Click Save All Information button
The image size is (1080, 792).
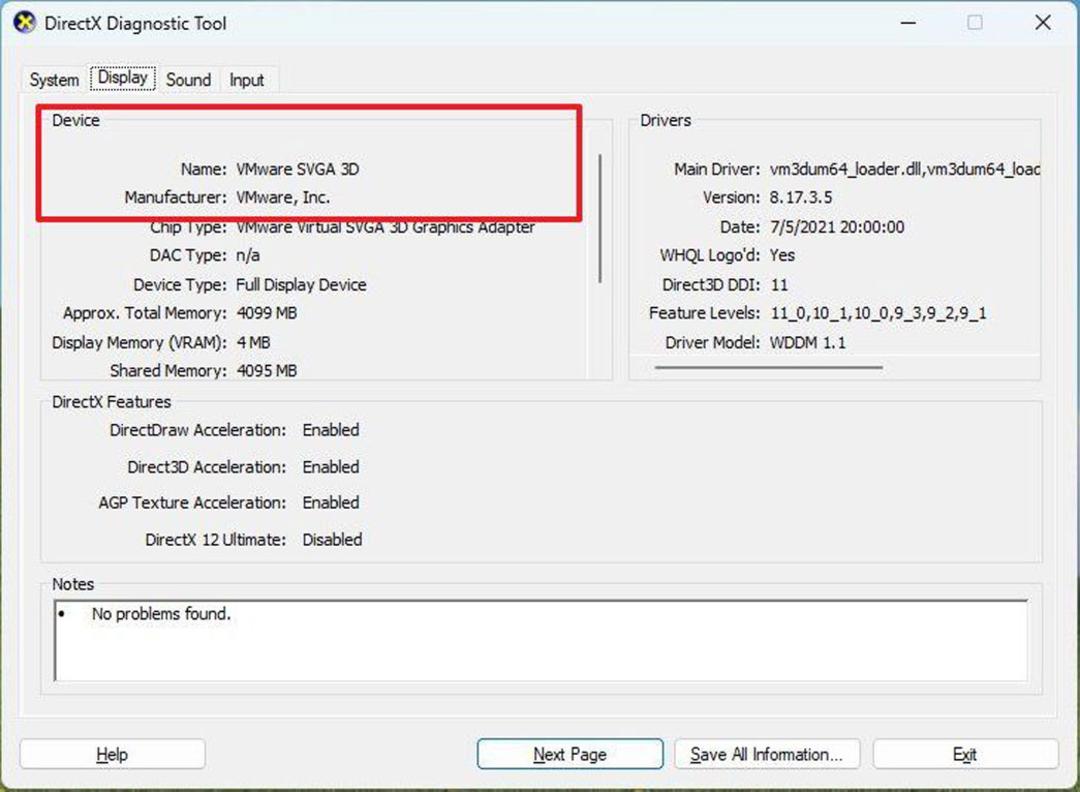(x=767, y=754)
